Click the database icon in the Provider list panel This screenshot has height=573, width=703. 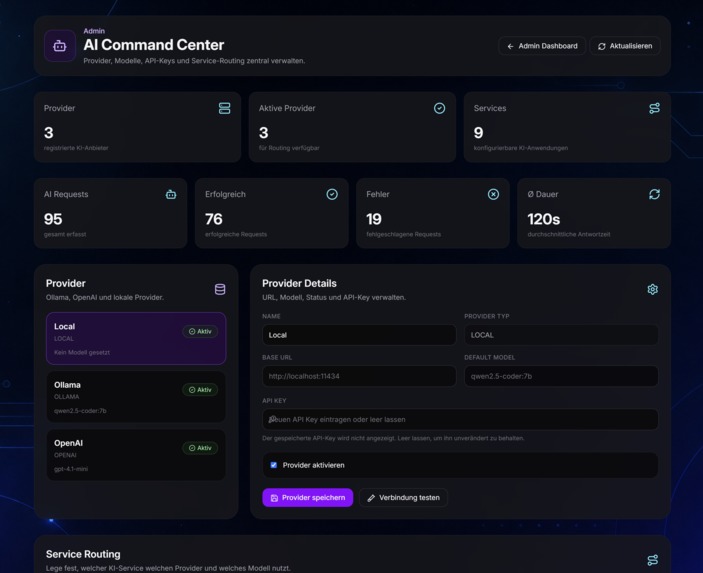tap(220, 289)
